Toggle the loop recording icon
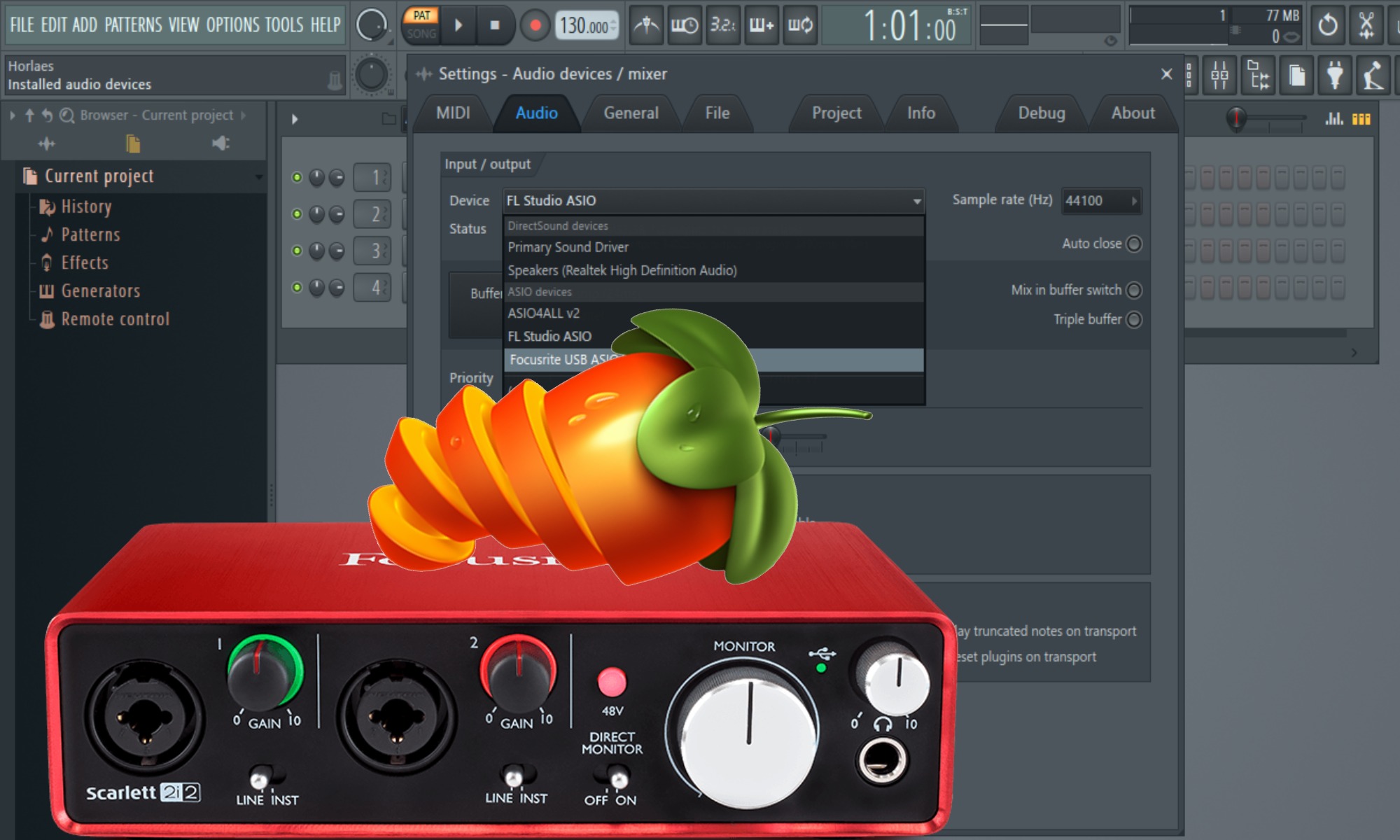 click(x=800, y=26)
